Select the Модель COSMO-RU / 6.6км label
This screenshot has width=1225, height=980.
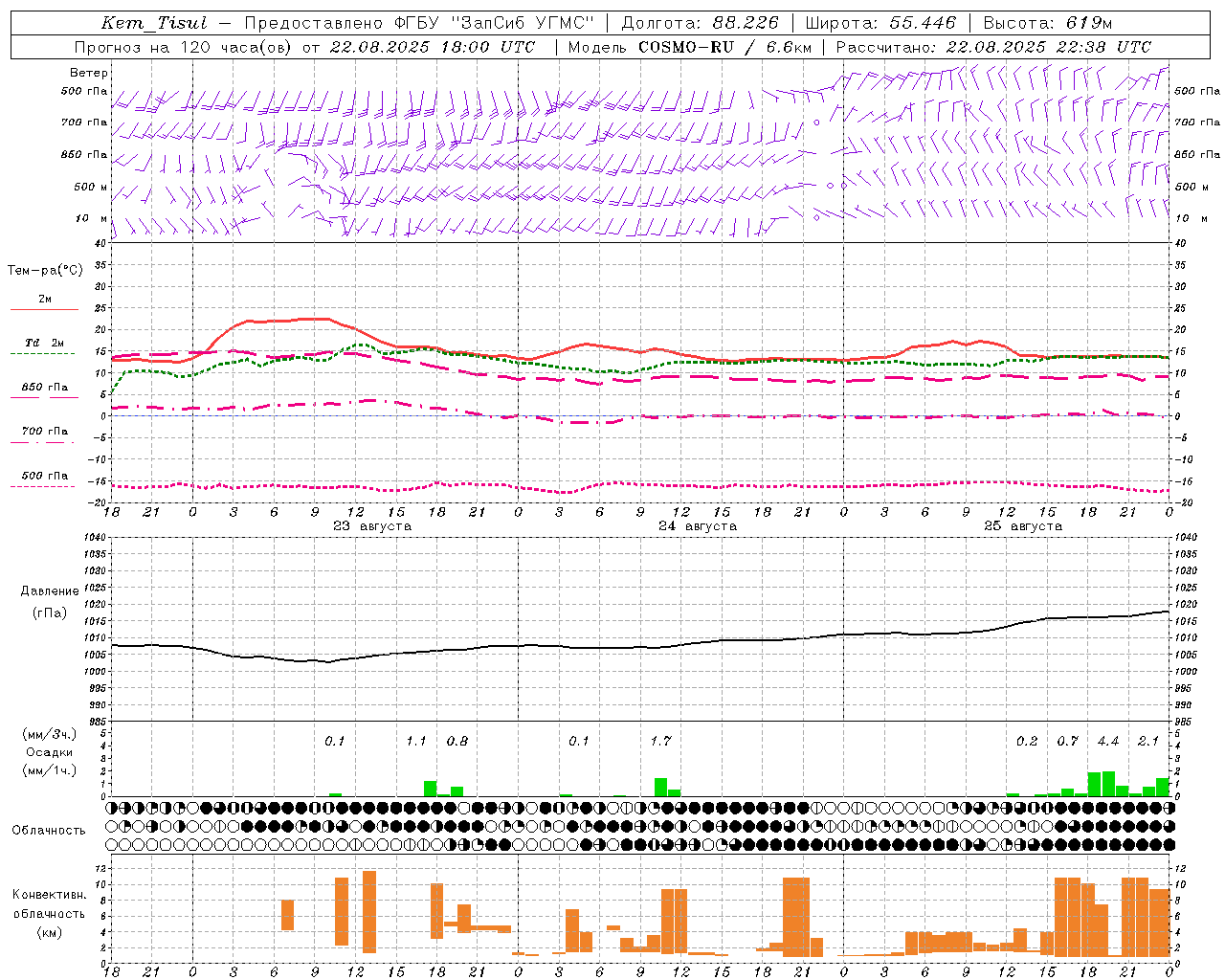click(688, 47)
